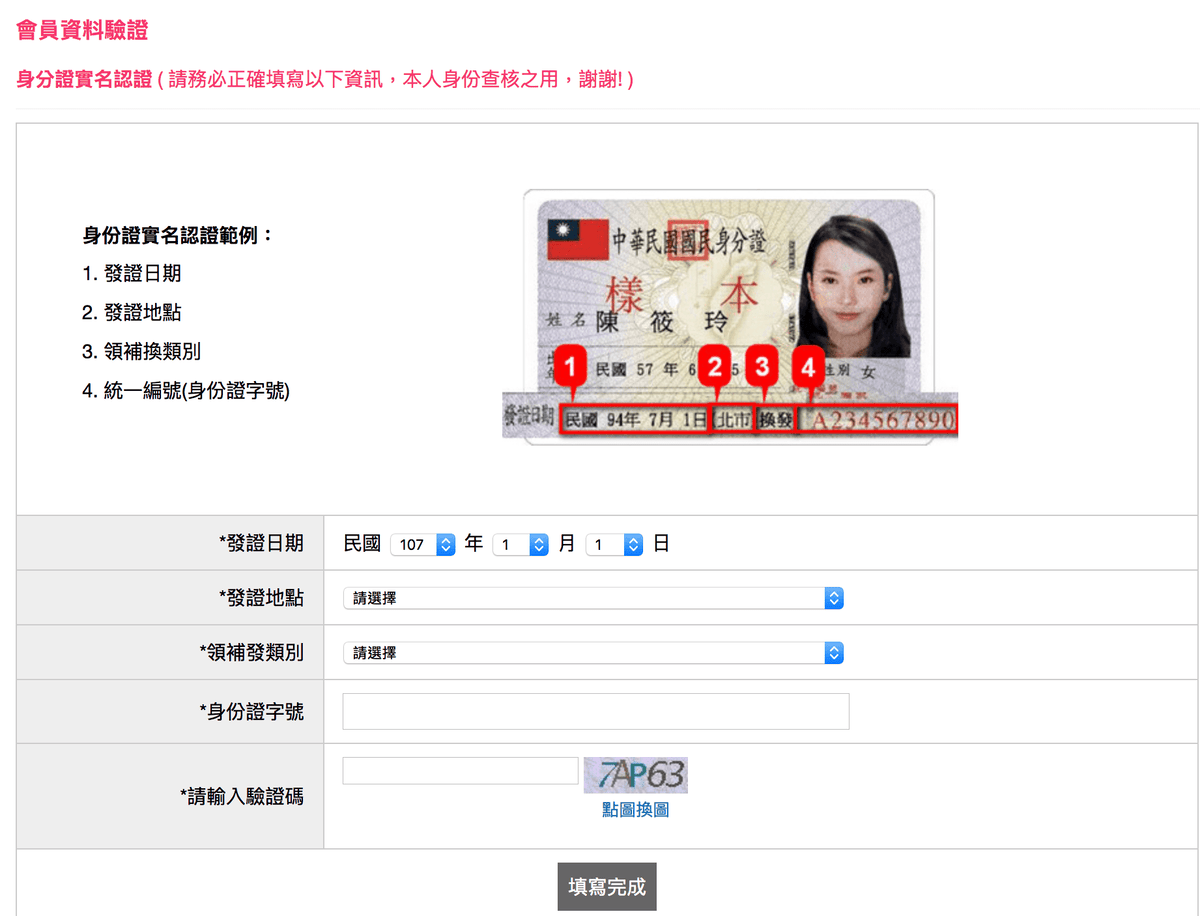Click the highlighted 民國 94年 7月 1日 date box
The image size is (1200, 916).
tap(635, 420)
